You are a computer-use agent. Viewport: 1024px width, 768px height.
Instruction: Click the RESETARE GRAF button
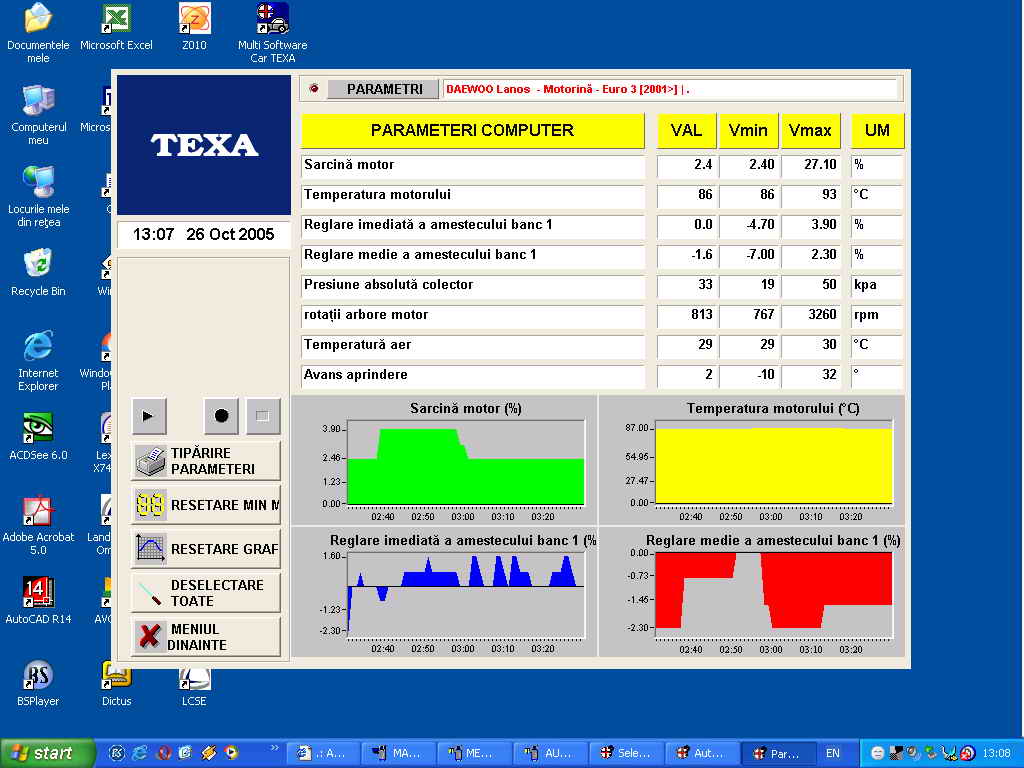[x=206, y=549]
